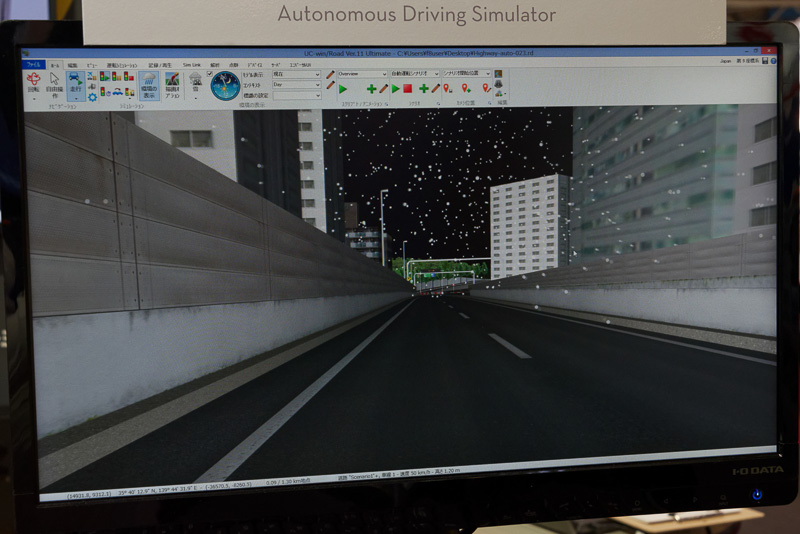Toggle environment display rain-cloud button

tap(149, 85)
